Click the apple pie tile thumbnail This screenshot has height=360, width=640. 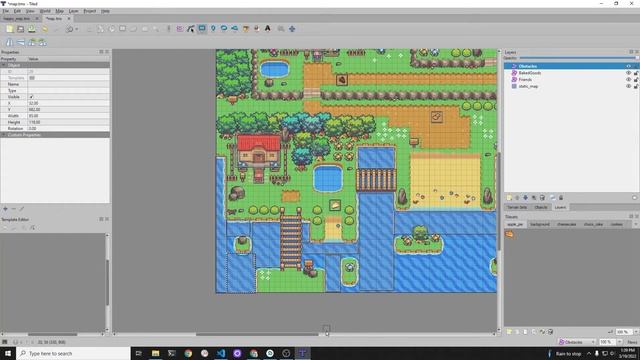point(509,234)
